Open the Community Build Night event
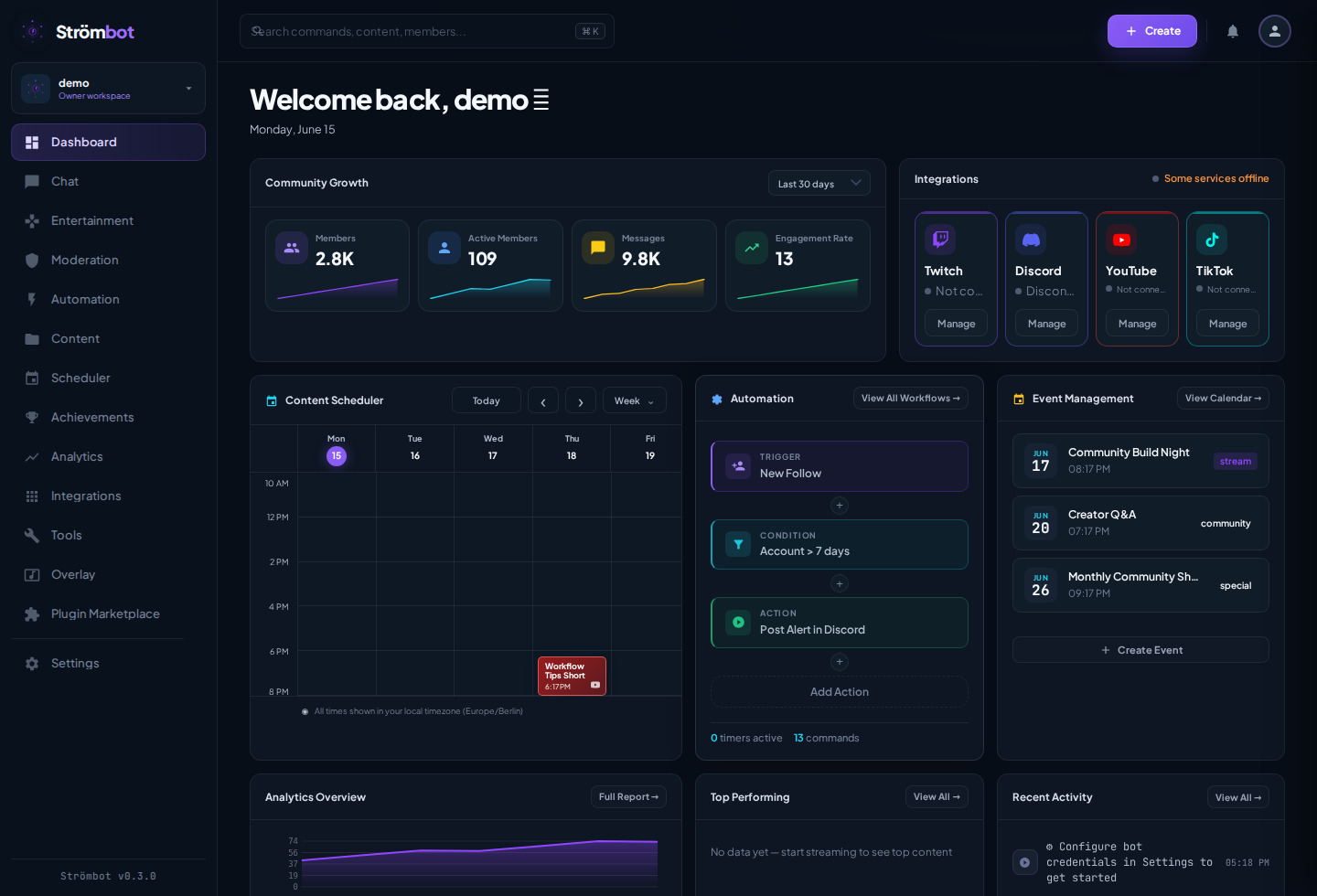 coord(1140,461)
